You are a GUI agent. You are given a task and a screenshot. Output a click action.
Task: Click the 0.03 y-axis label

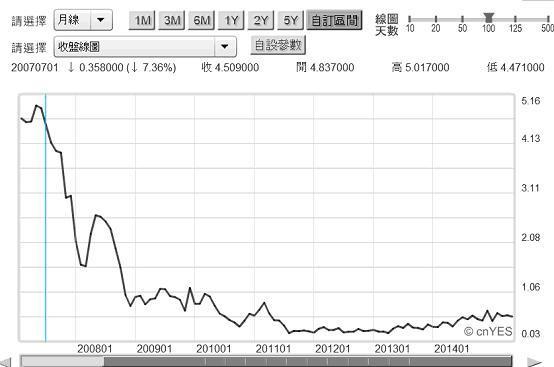click(531, 333)
